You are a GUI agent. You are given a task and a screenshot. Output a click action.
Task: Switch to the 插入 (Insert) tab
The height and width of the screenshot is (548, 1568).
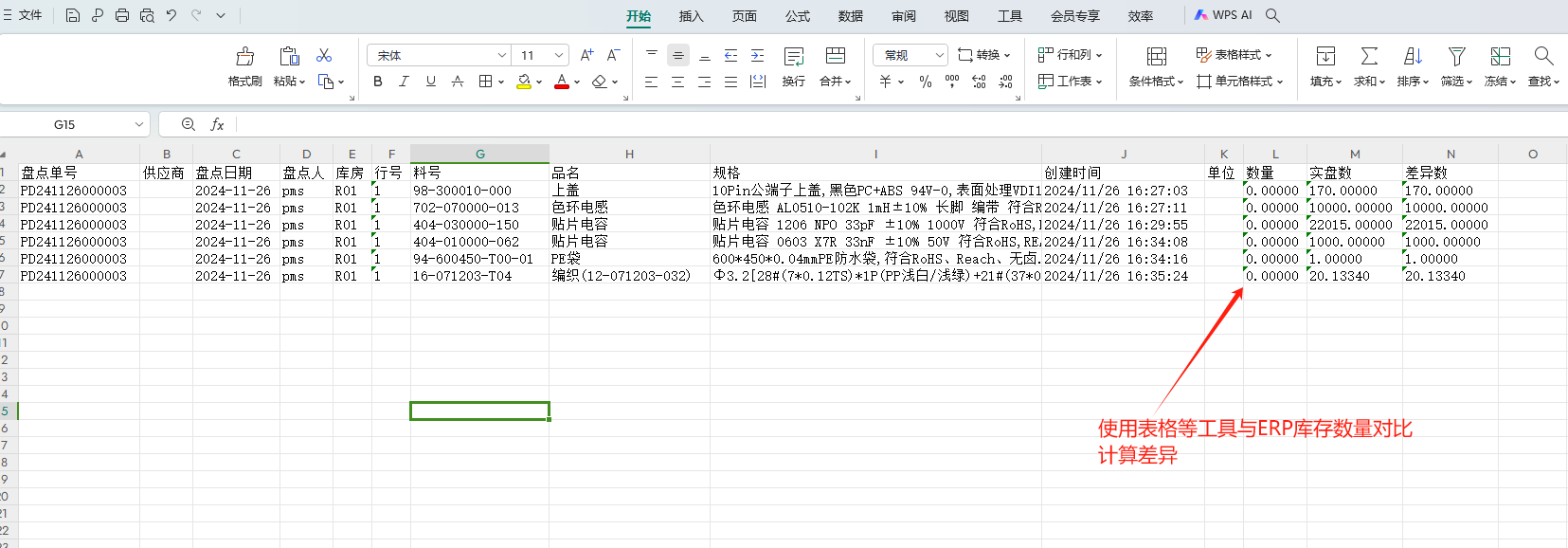point(692,16)
